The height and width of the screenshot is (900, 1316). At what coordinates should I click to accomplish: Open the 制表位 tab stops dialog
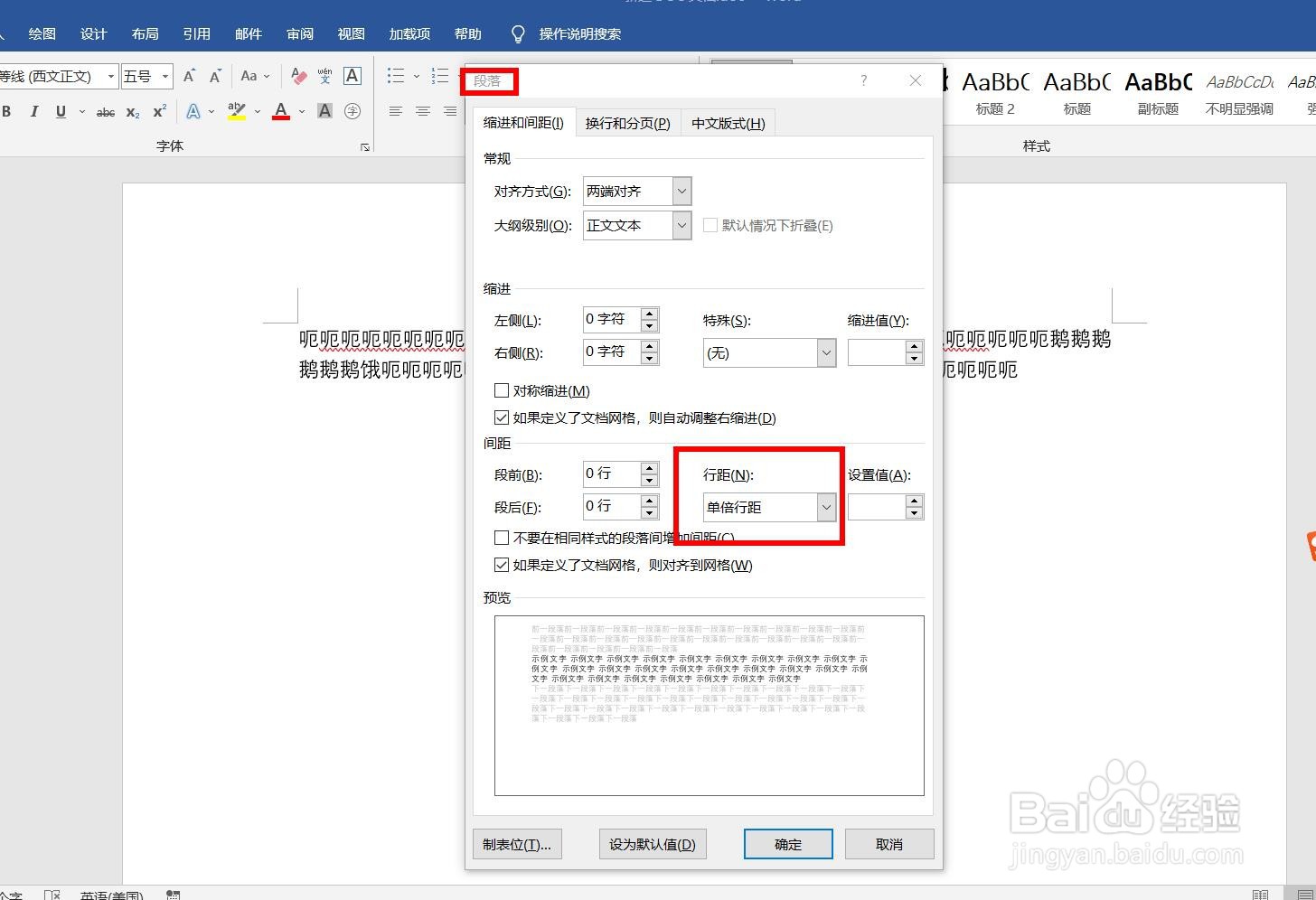click(517, 844)
